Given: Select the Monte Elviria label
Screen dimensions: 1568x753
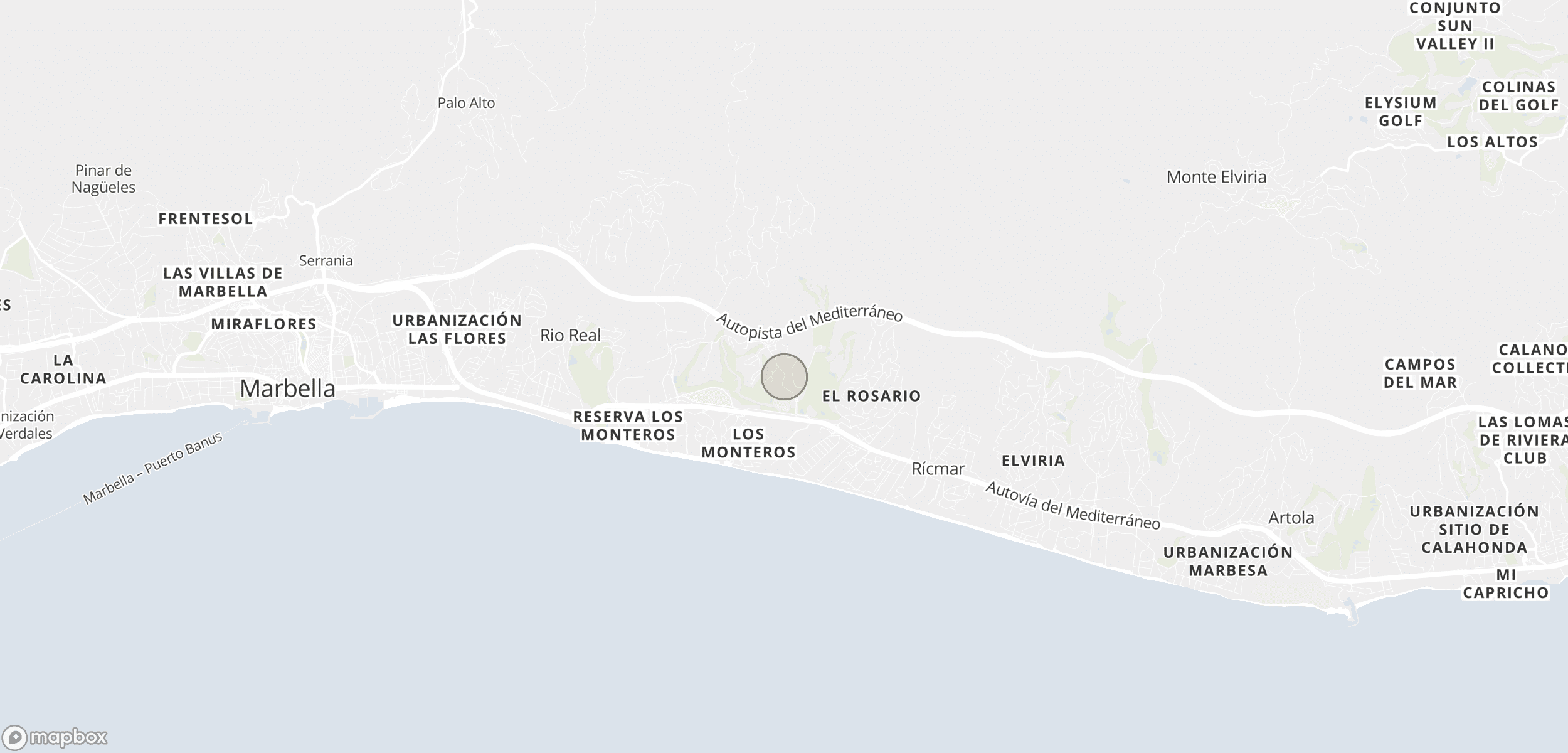Looking at the screenshot, I should click(1216, 177).
